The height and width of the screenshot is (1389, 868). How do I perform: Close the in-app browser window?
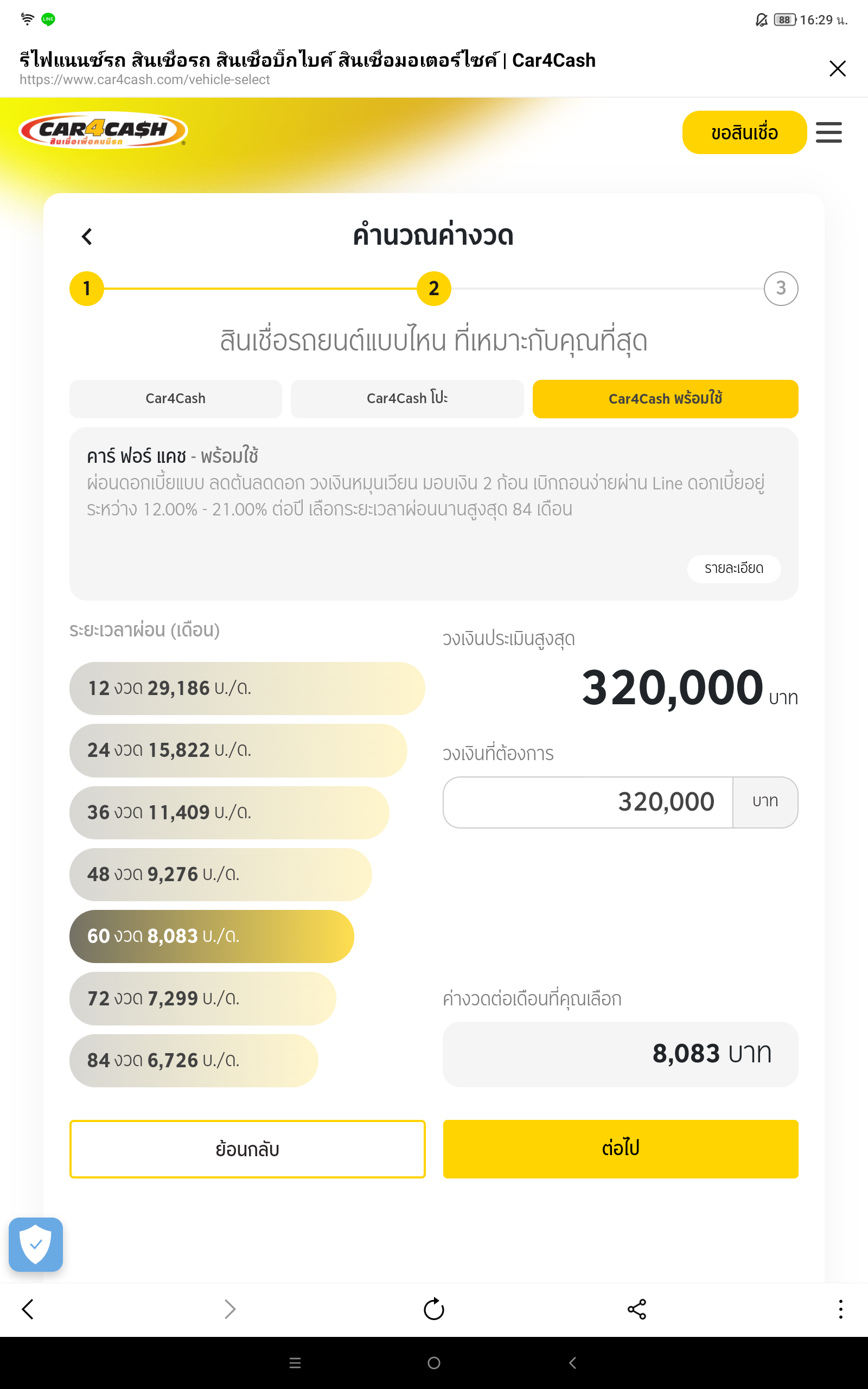tap(838, 68)
